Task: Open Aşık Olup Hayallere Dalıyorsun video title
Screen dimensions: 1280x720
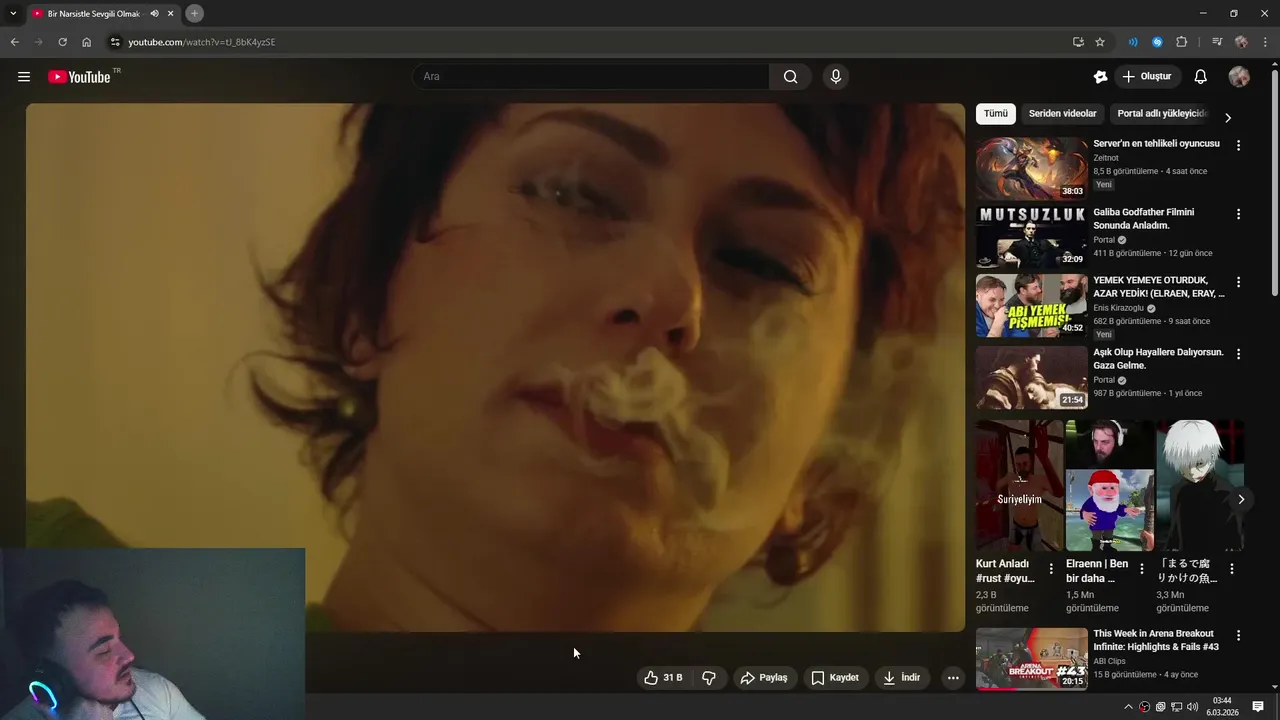Action: [1158, 359]
